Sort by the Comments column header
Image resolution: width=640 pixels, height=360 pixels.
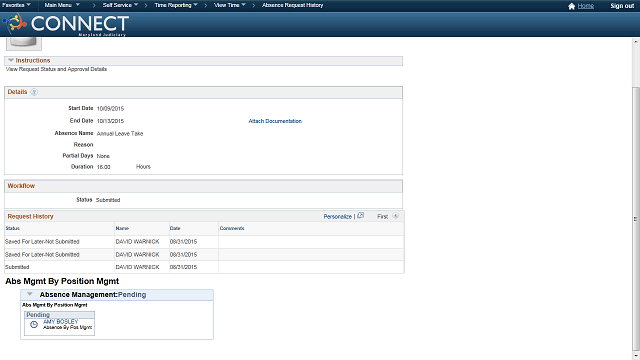click(x=232, y=229)
